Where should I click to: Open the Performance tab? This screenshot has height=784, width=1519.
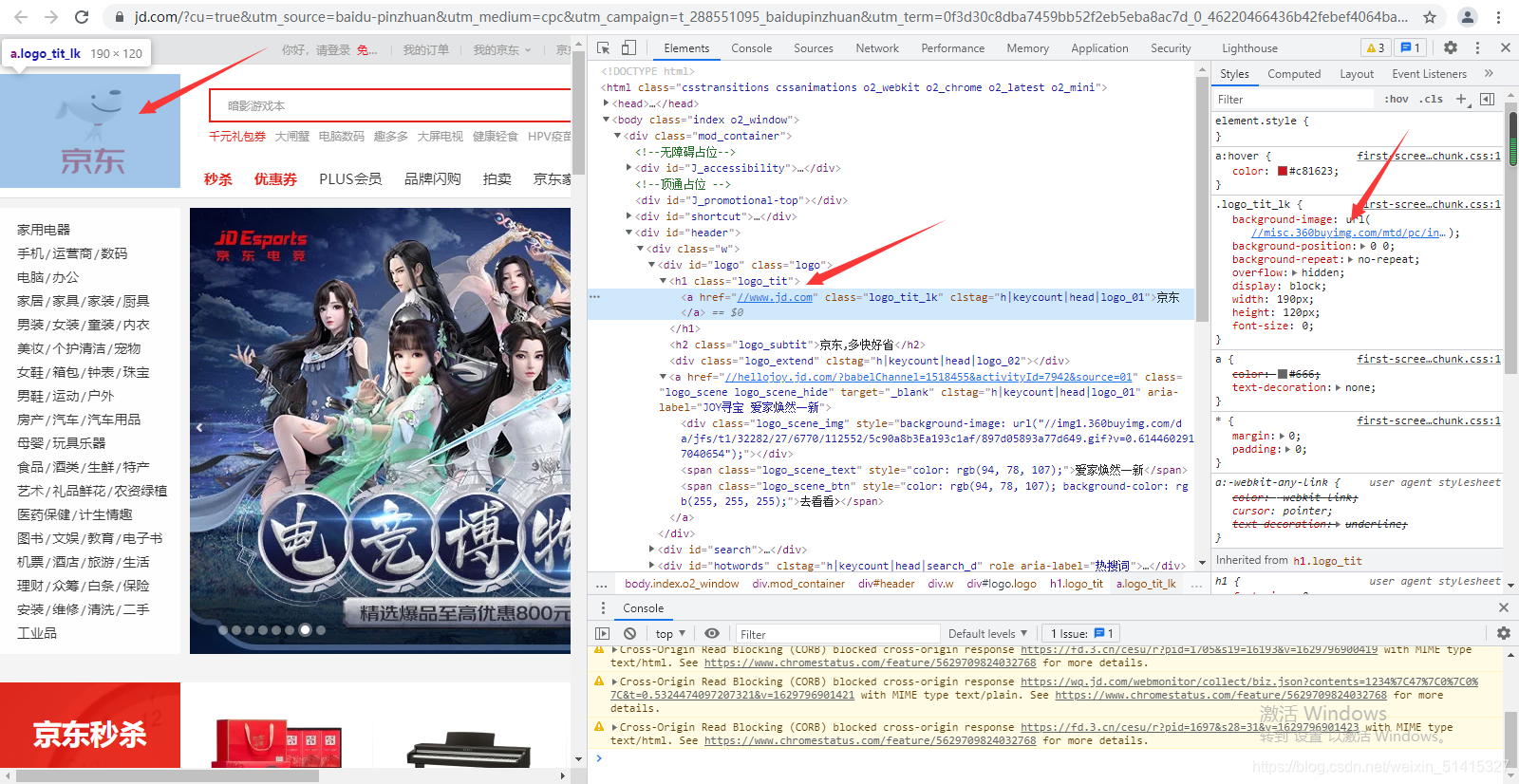pyautogui.click(x=952, y=48)
